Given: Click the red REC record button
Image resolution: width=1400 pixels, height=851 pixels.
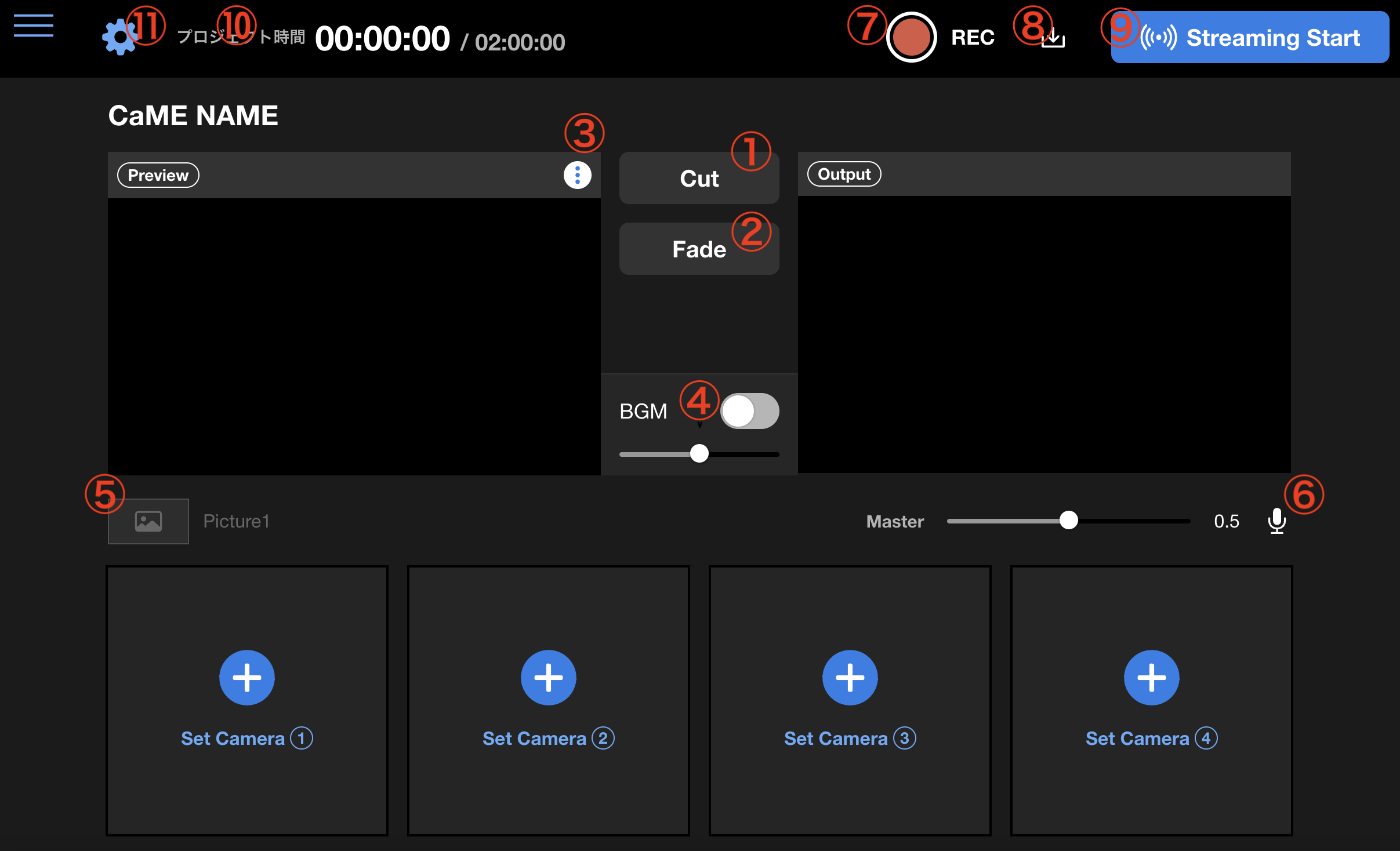Looking at the screenshot, I should [911, 37].
